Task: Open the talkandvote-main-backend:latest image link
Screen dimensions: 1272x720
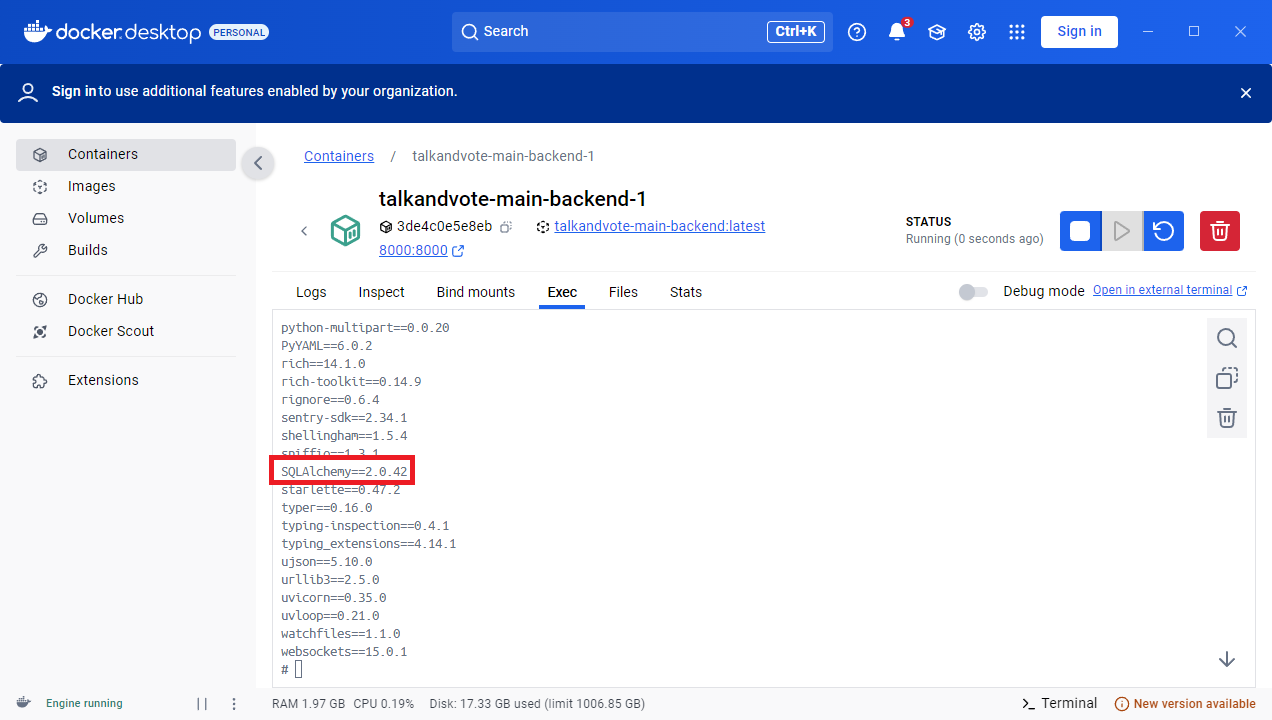Action: click(x=660, y=226)
